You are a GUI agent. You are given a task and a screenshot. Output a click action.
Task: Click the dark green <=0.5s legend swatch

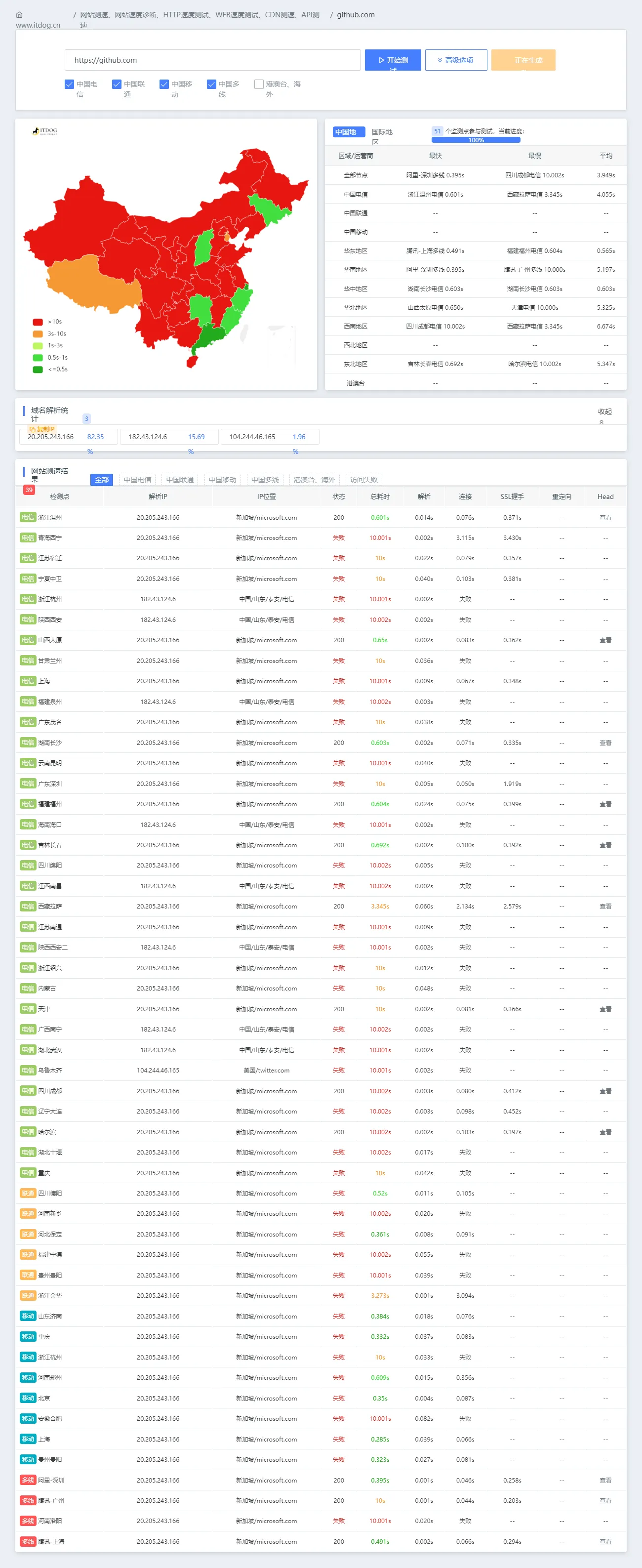38,370
